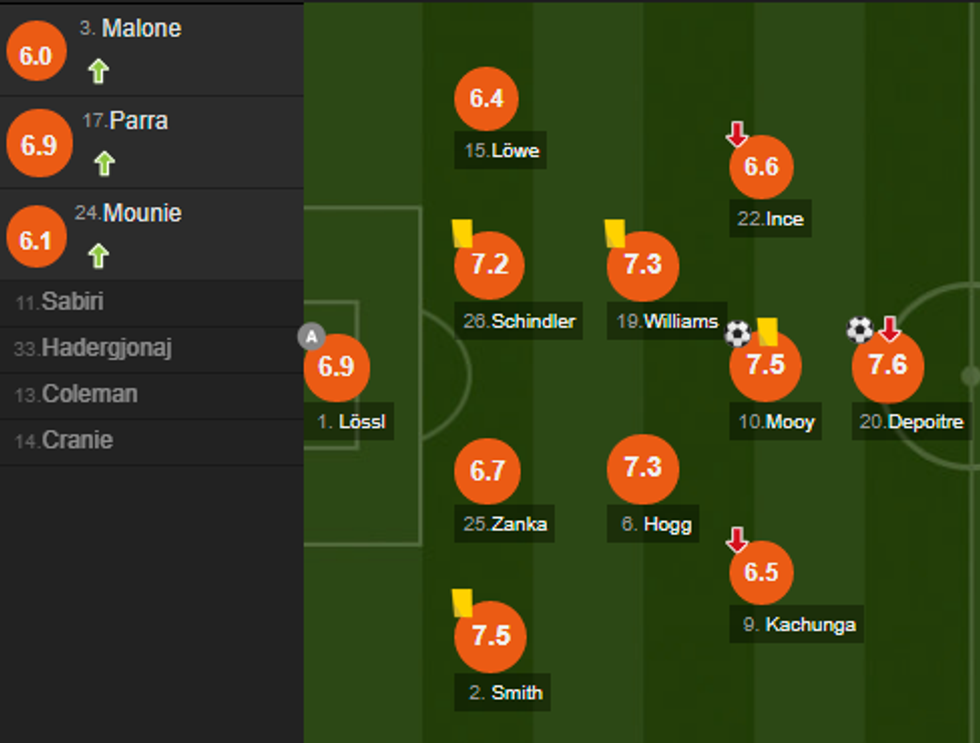Screen dimensions: 980x743
Task: Select the green arrow below Parra
Action: click(x=102, y=163)
